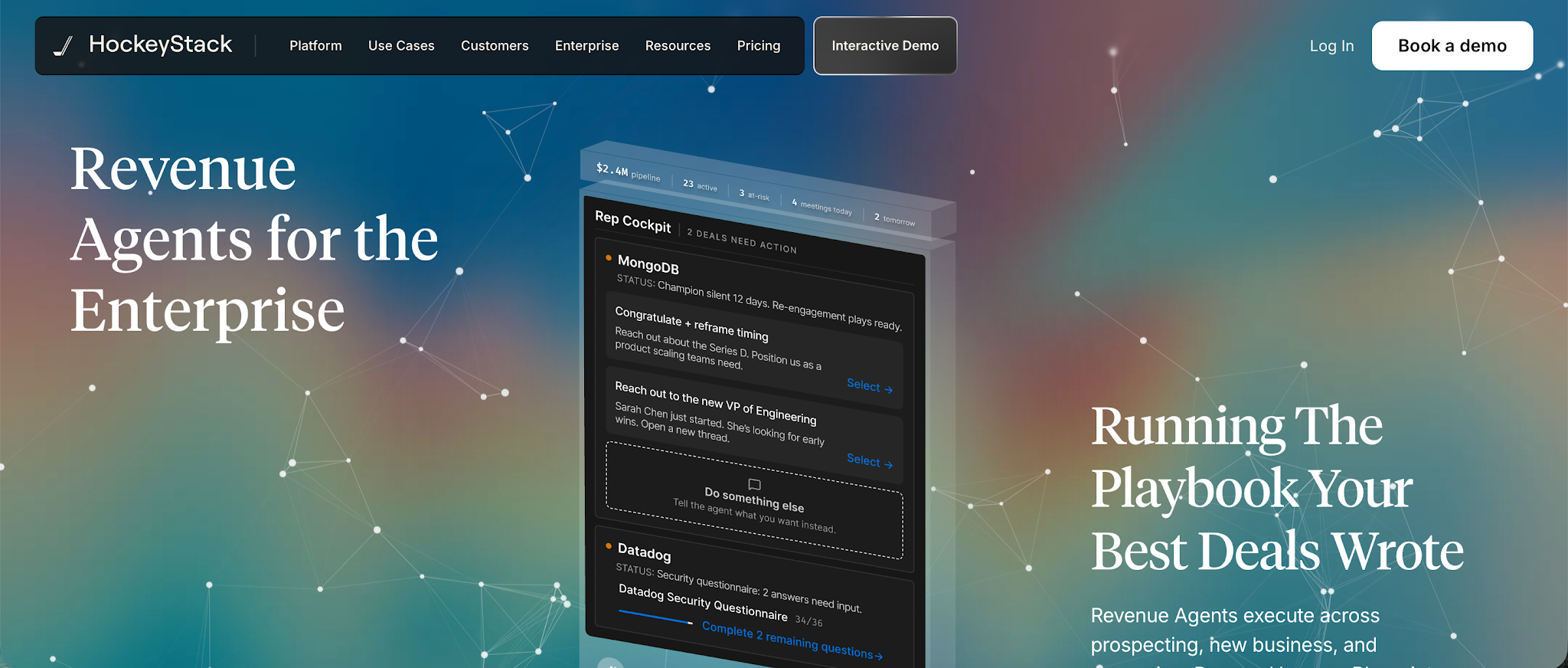The width and height of the screenshot is (1568, 668).
Task: Click the Datadog questionnaire progress bar
Action: (655, 617)
